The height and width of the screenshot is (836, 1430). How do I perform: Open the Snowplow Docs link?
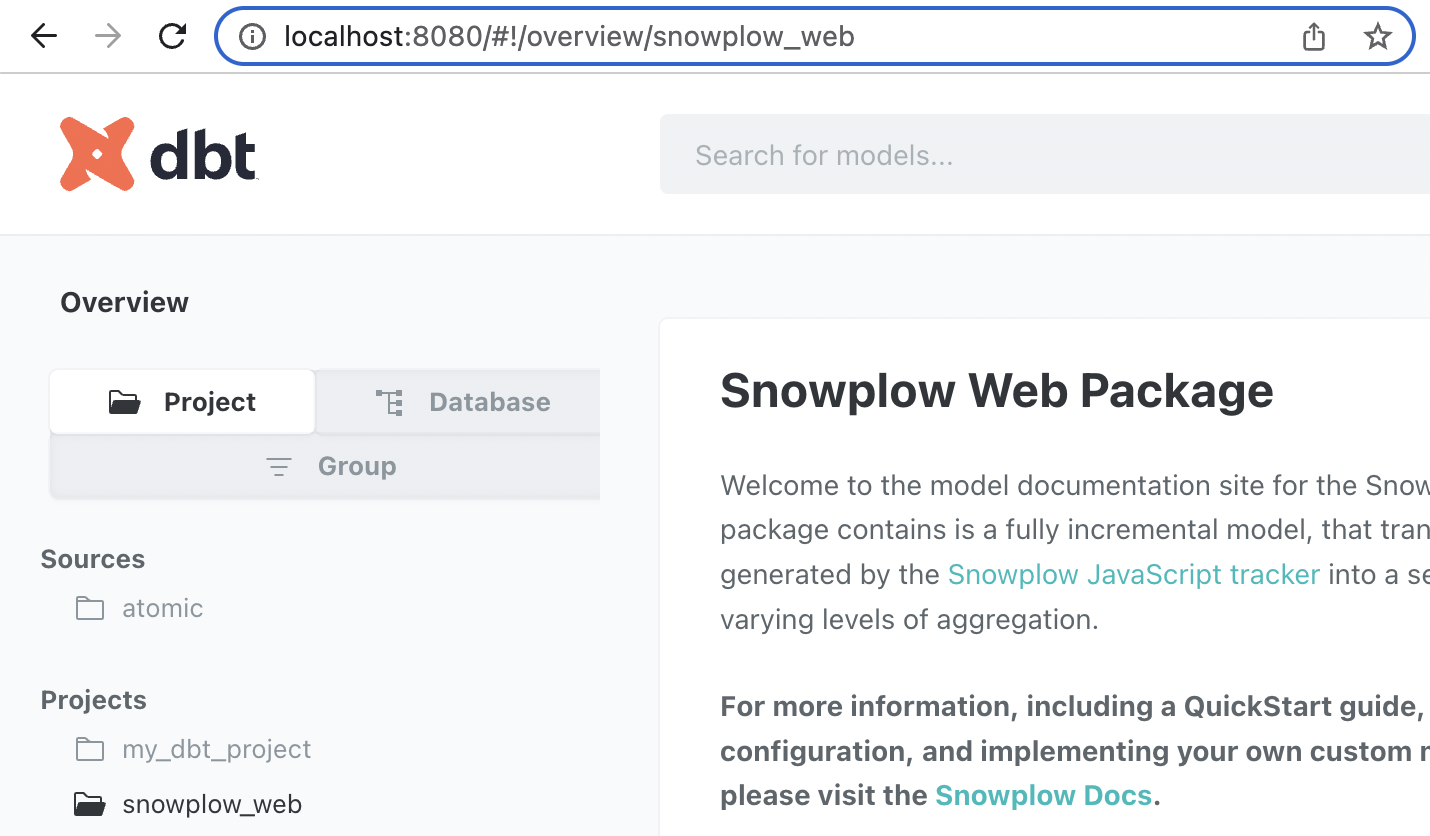click(x=1043, y=796)
